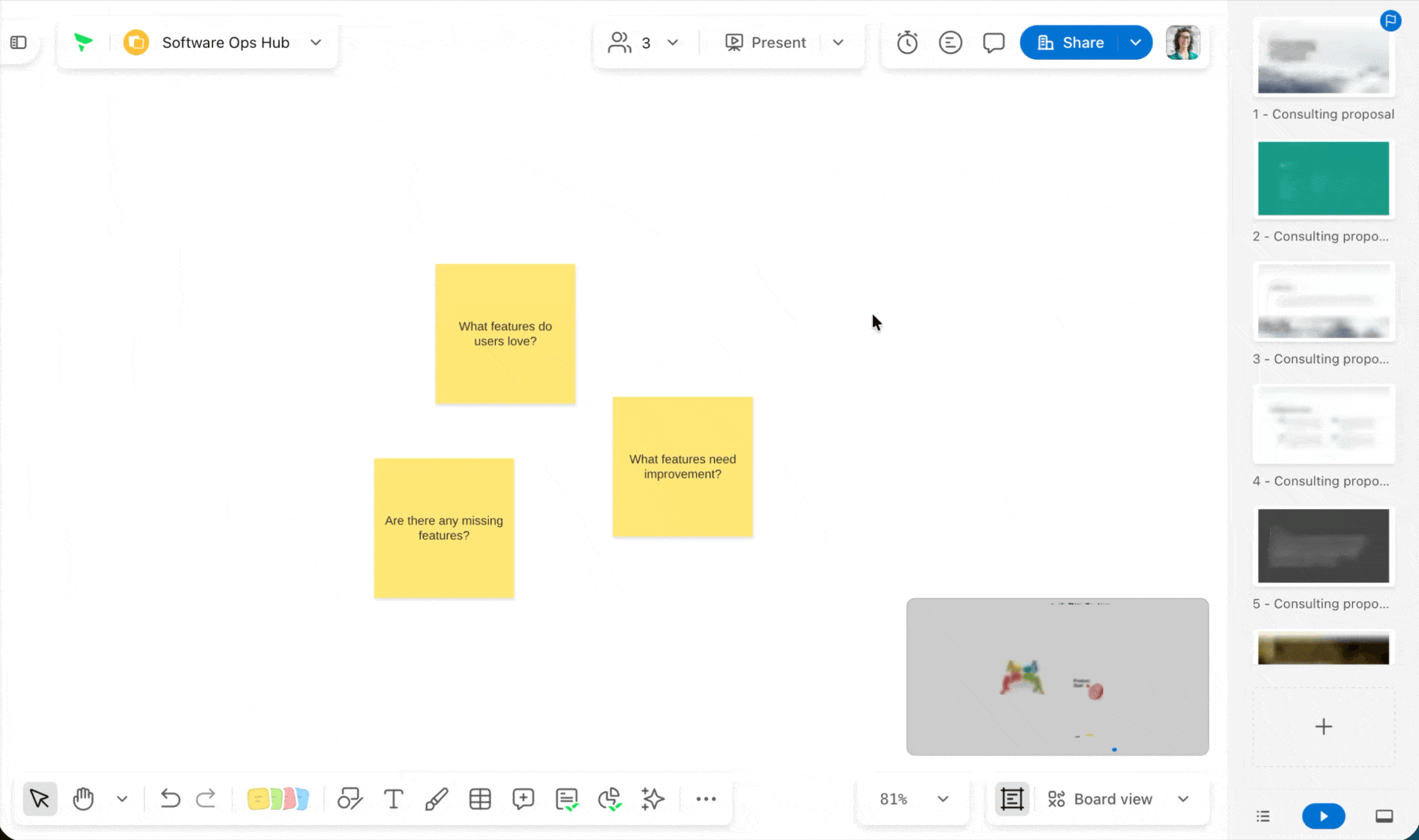Open the comments speech bubble icon
This screenshot has height=840, width=1419.
pos(993,43)
